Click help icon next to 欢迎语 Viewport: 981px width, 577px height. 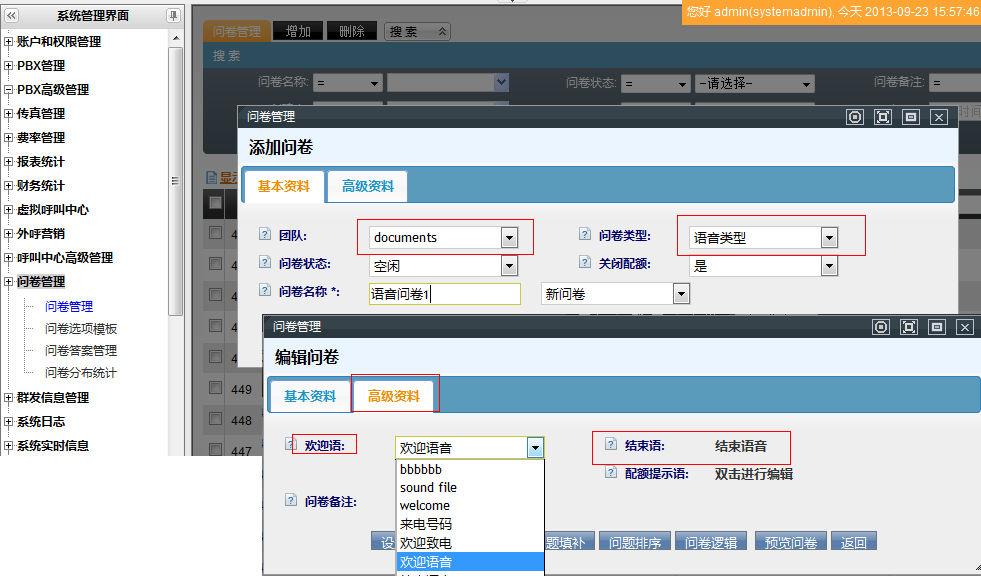pos(295,444)
